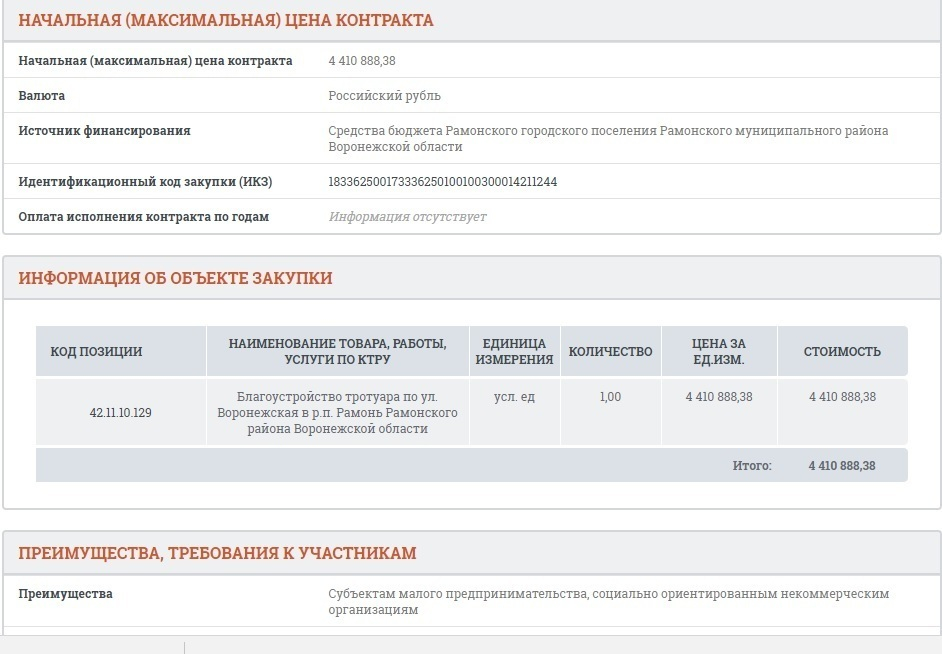942x654 pixels.
Task: Click the quantity cell 1,00
Action: pos(610,397)
